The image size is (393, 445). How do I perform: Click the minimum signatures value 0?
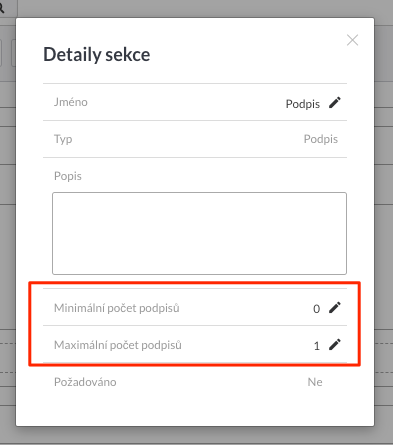(x=316, y=309)
